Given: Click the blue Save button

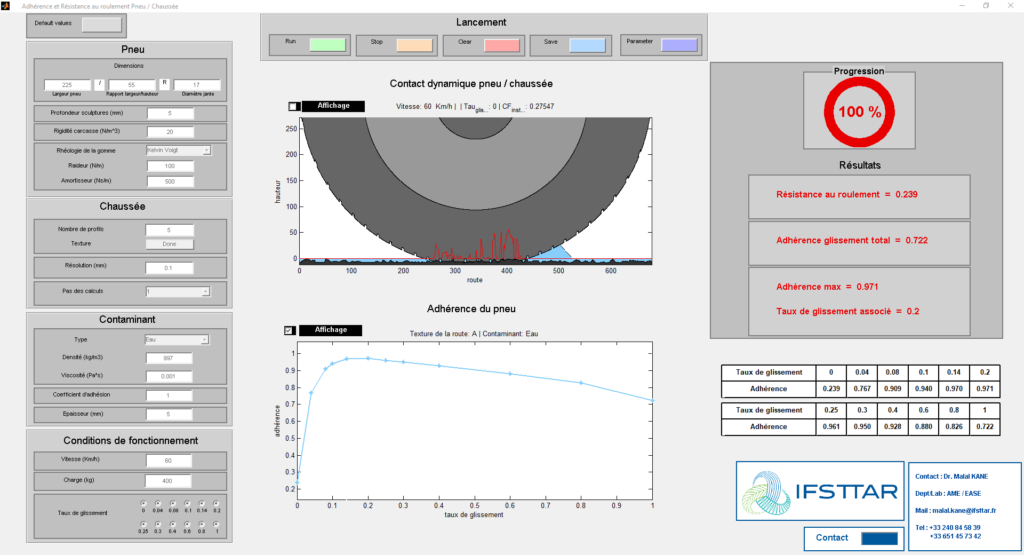Looking at the screenshot, I should coord(585,45).
